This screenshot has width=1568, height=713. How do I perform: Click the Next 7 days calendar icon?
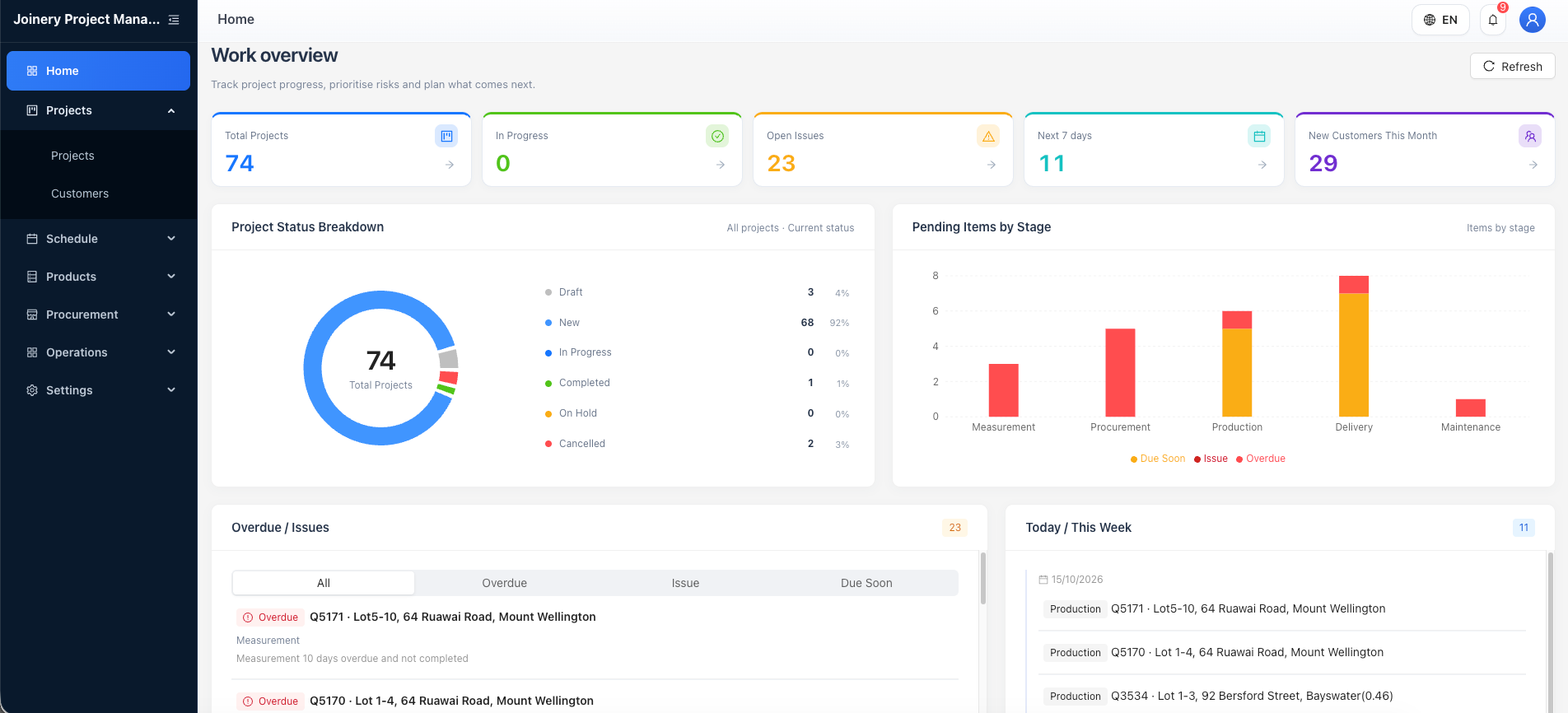[1259, 136]
